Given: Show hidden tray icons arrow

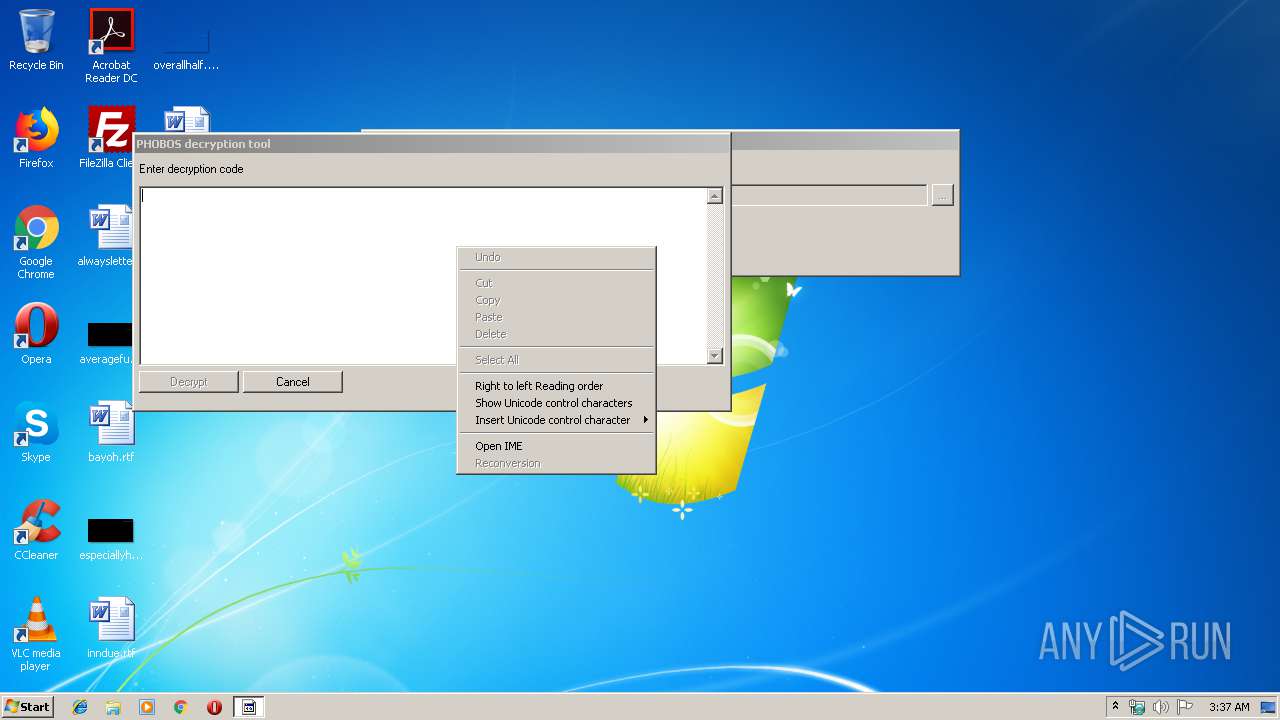Looking at the screenshot, I should (x=1115, y=706).
